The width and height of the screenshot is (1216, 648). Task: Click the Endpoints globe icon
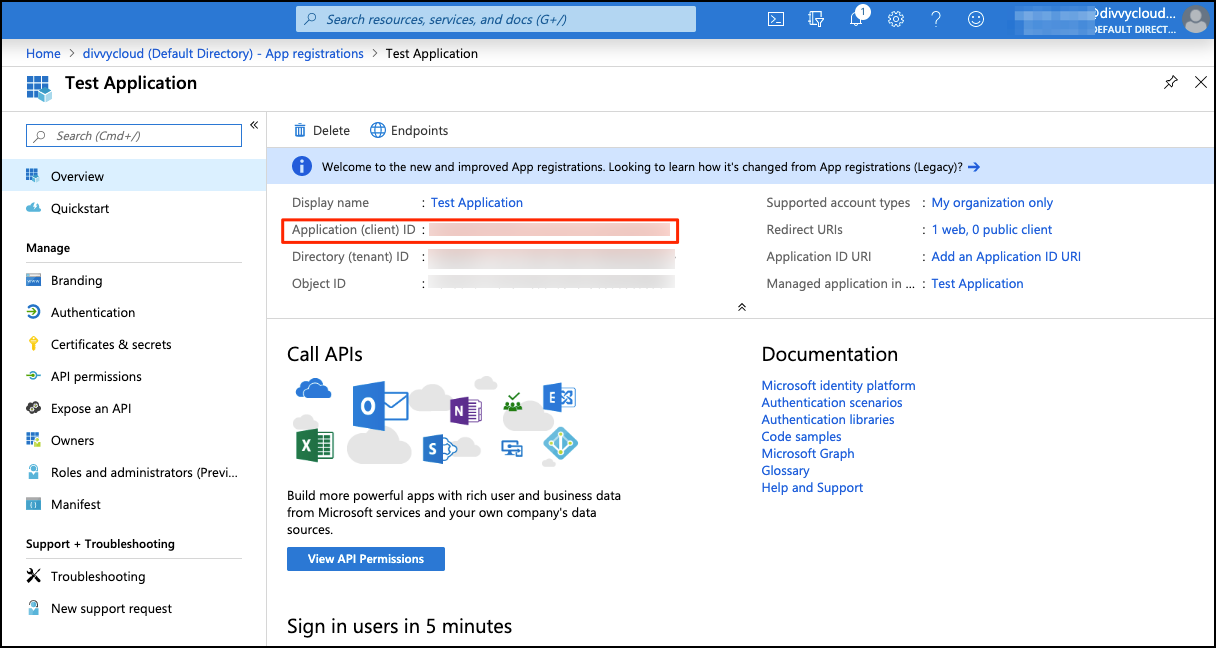click(x=378, y=130)
